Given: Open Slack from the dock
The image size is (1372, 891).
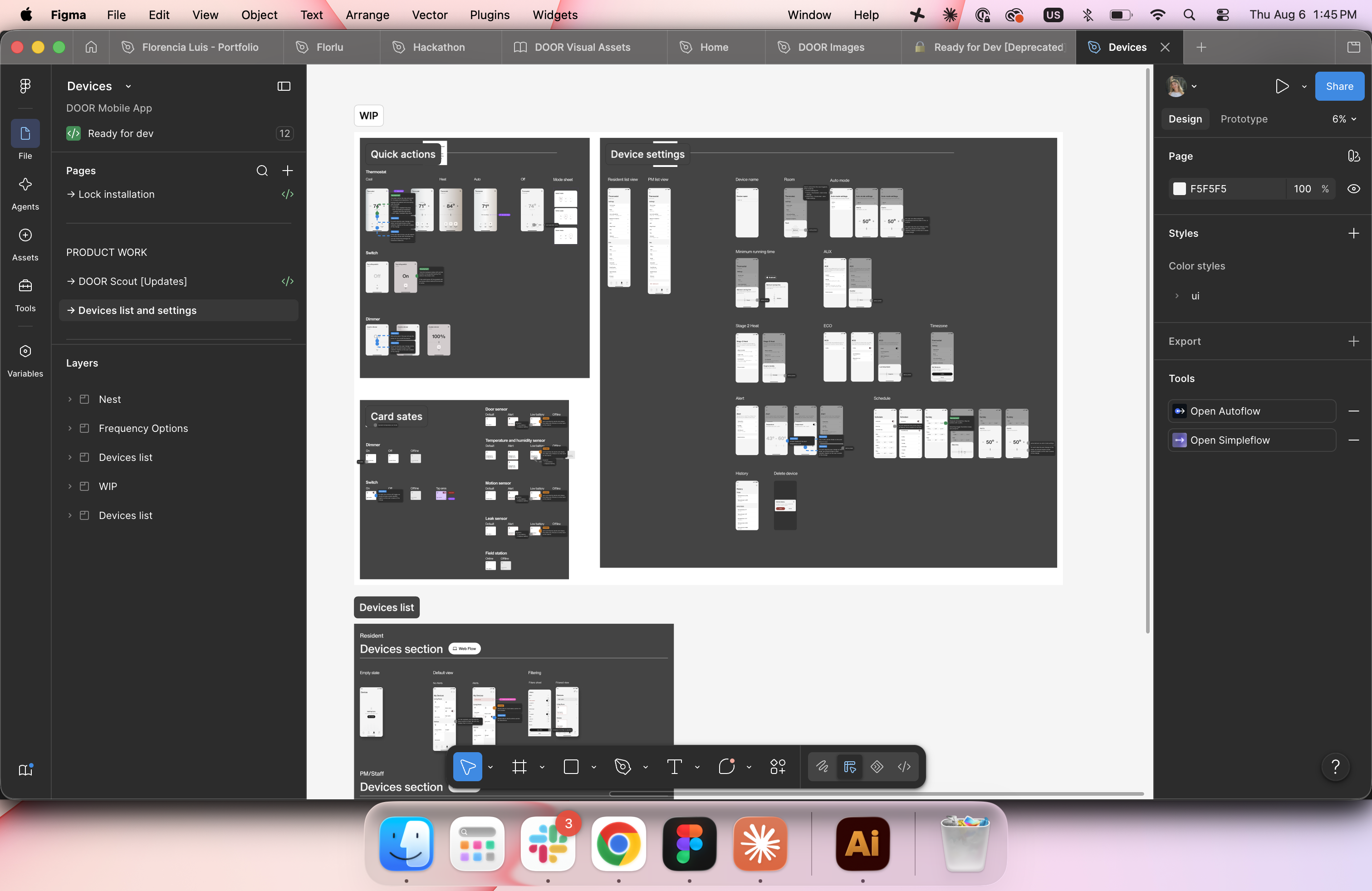Looking at the screenshot, I should [x=548, y=844].
